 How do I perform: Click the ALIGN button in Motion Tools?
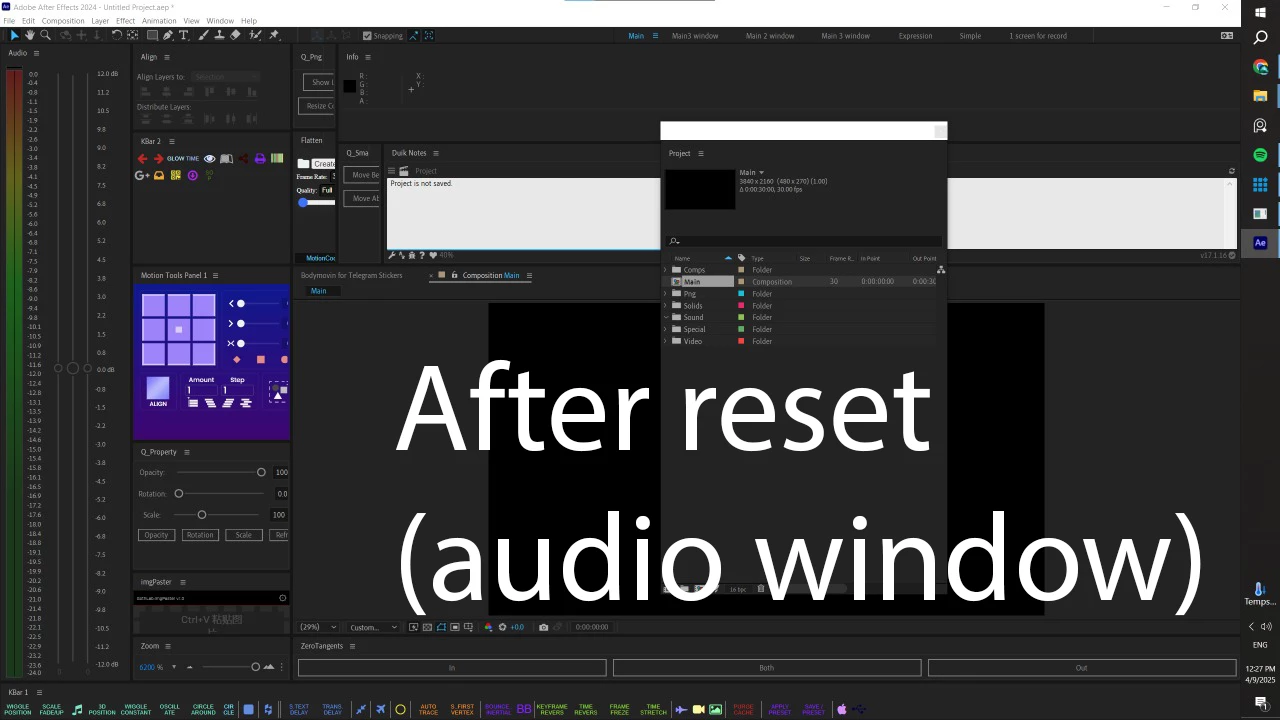pyautogui.click(x=158, y=391)
